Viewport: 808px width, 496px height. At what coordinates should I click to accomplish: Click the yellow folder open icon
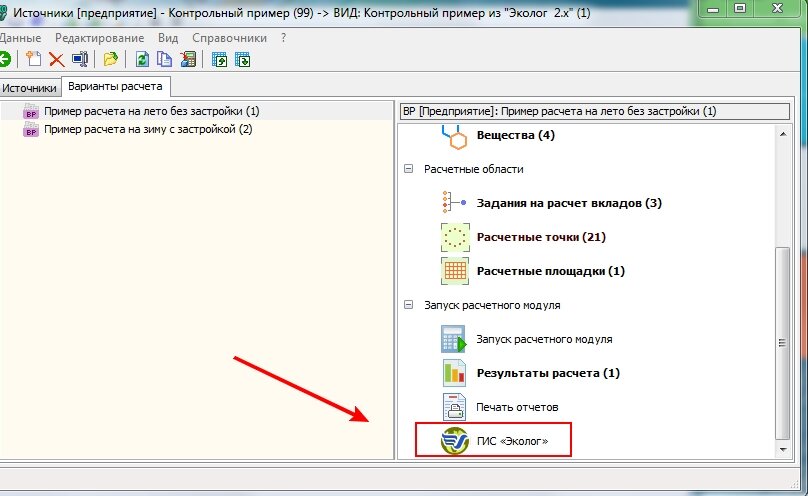110,59
